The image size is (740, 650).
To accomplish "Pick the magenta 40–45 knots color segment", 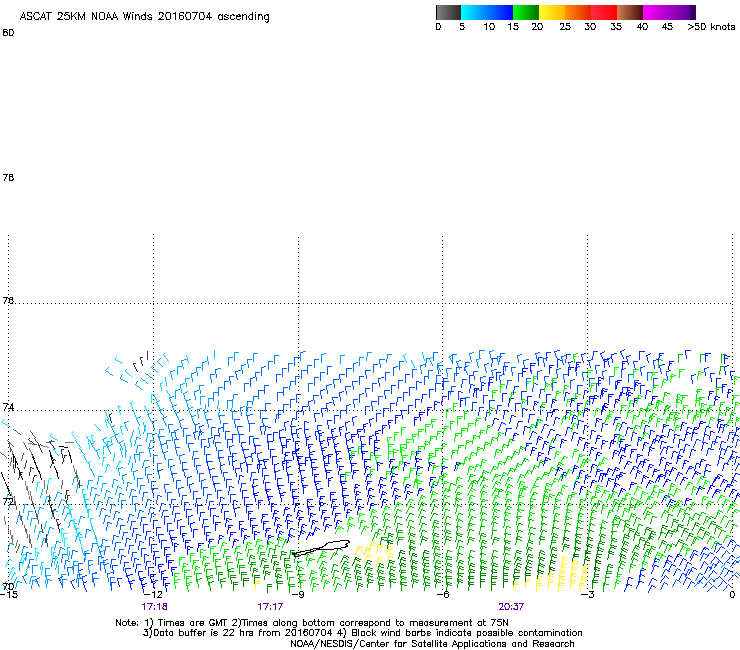I will [x=656, y=12].
